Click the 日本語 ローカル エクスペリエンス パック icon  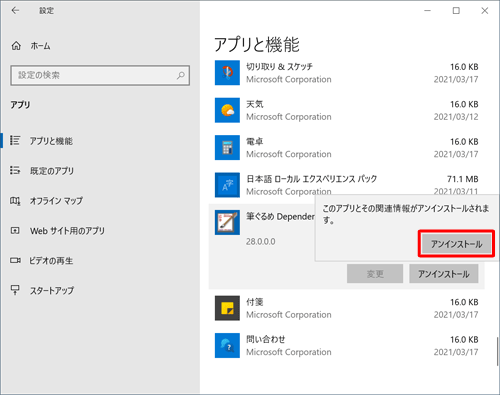click(227, 185)
